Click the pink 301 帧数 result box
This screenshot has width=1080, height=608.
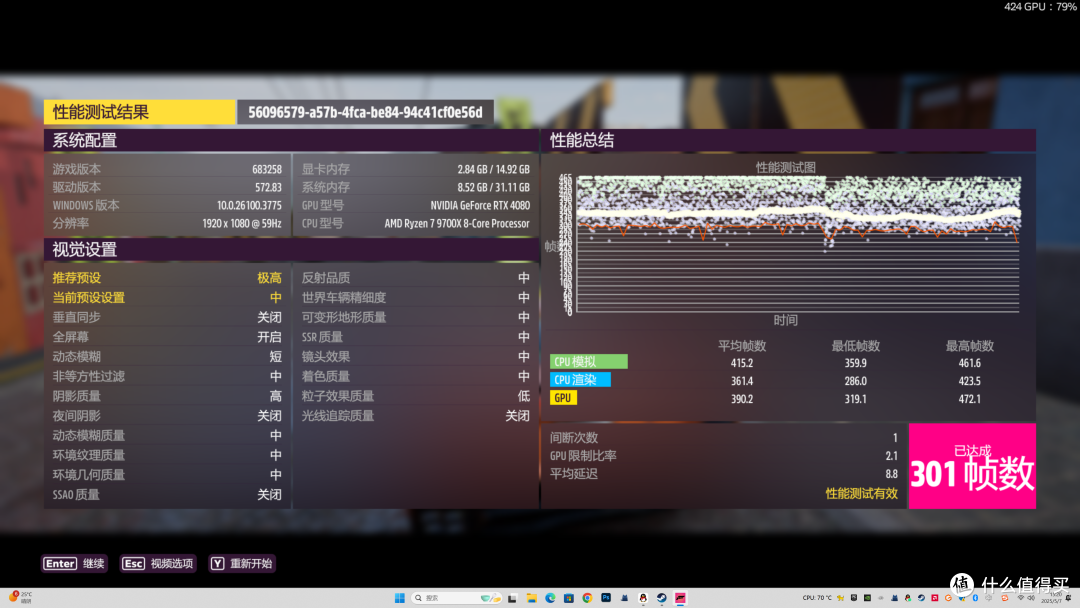tap(972, 466)
